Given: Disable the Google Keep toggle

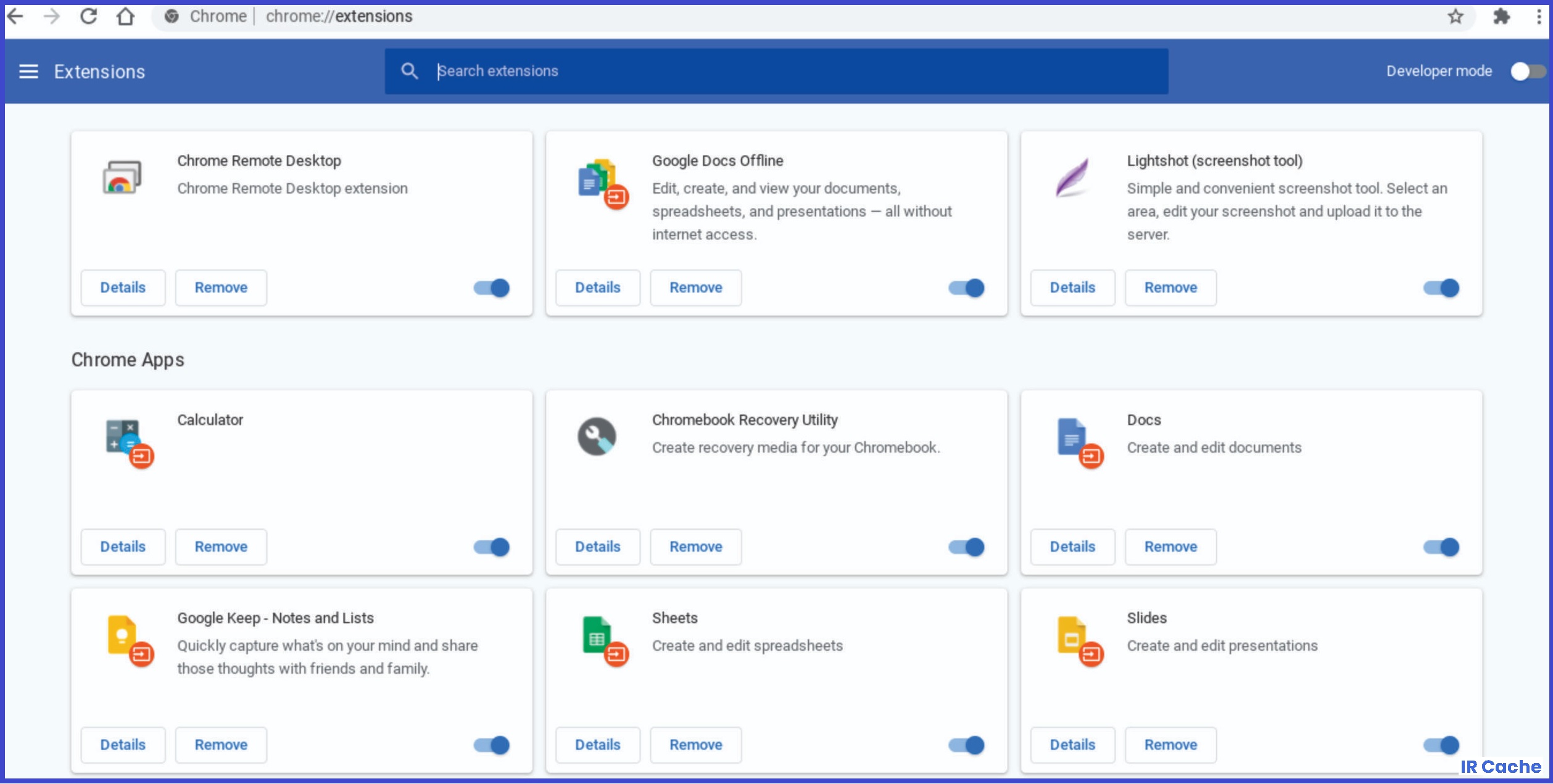Looking at the screenshot, I should 492,745.
